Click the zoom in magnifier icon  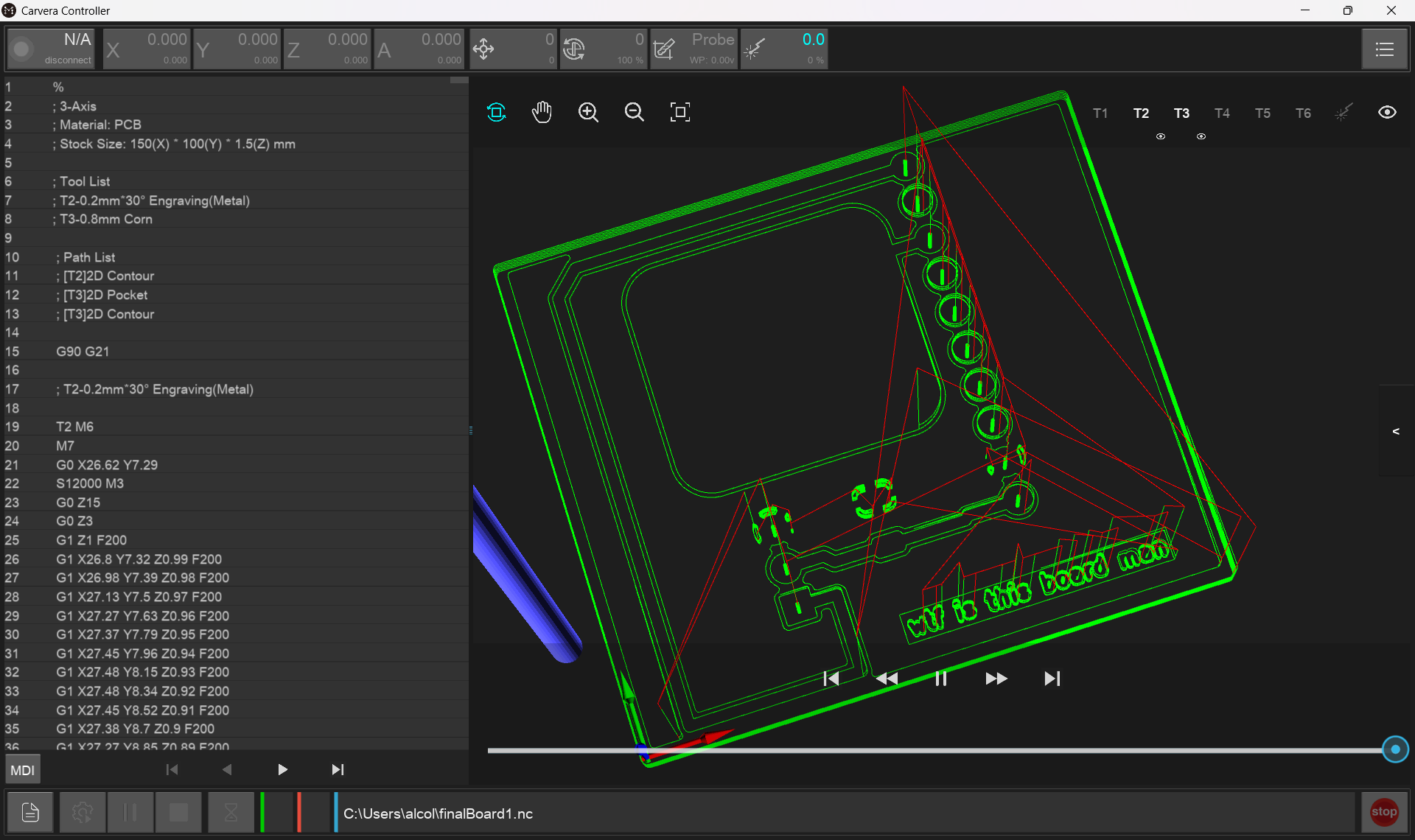(588, 112)
